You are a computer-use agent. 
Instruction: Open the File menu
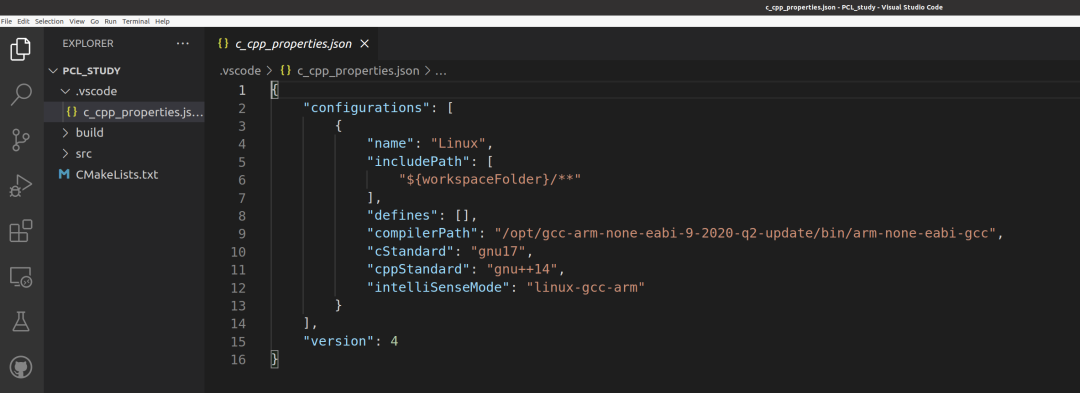click(x=6, y=21)
